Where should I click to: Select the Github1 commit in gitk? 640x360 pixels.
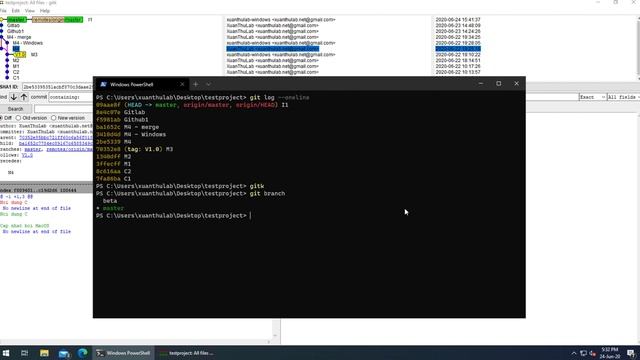point(15,31)
